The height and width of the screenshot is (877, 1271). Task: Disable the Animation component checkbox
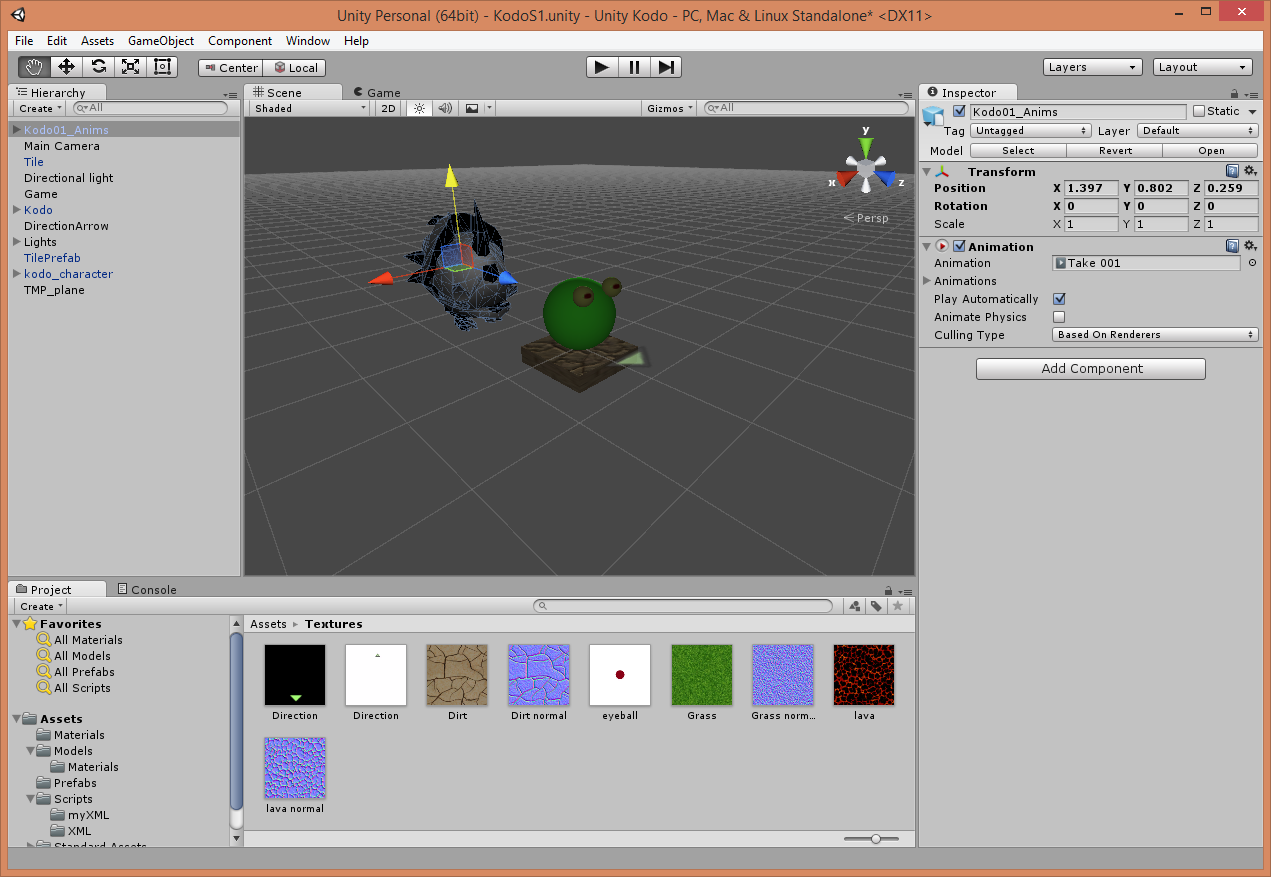960,246
